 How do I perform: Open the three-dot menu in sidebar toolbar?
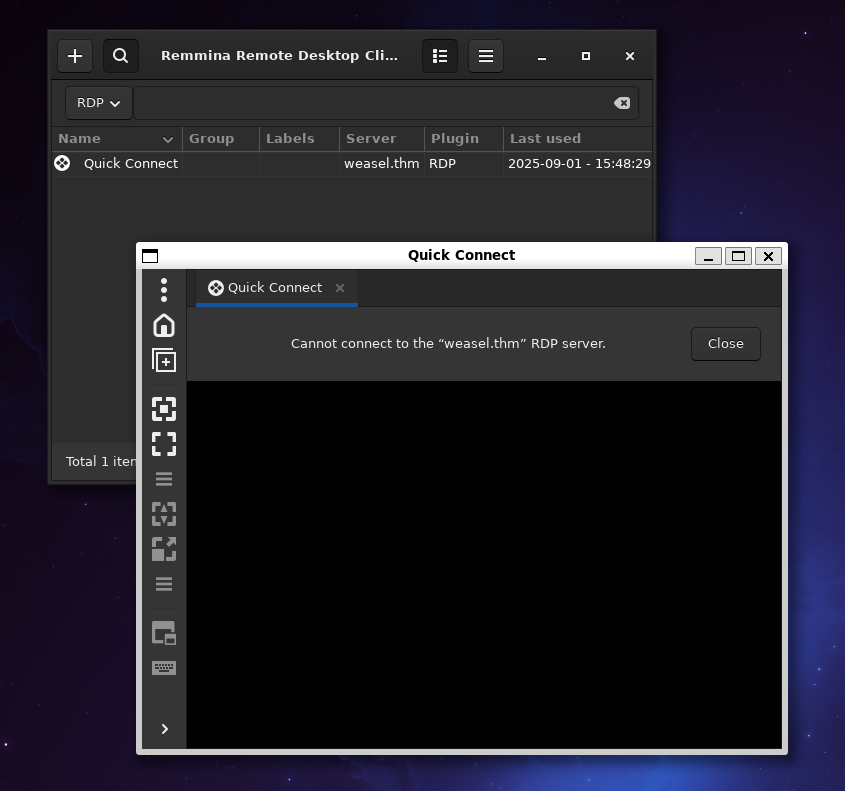[164, 290]
